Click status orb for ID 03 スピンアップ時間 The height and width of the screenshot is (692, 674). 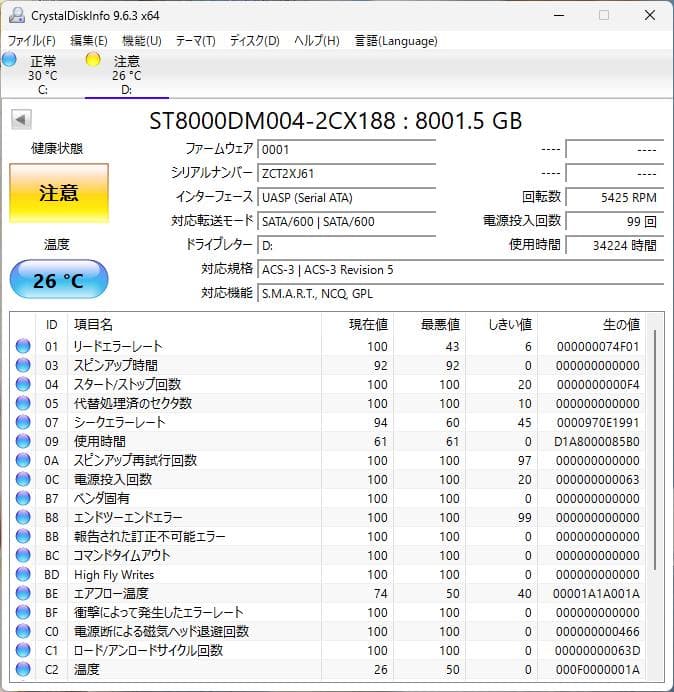[23, 365]
